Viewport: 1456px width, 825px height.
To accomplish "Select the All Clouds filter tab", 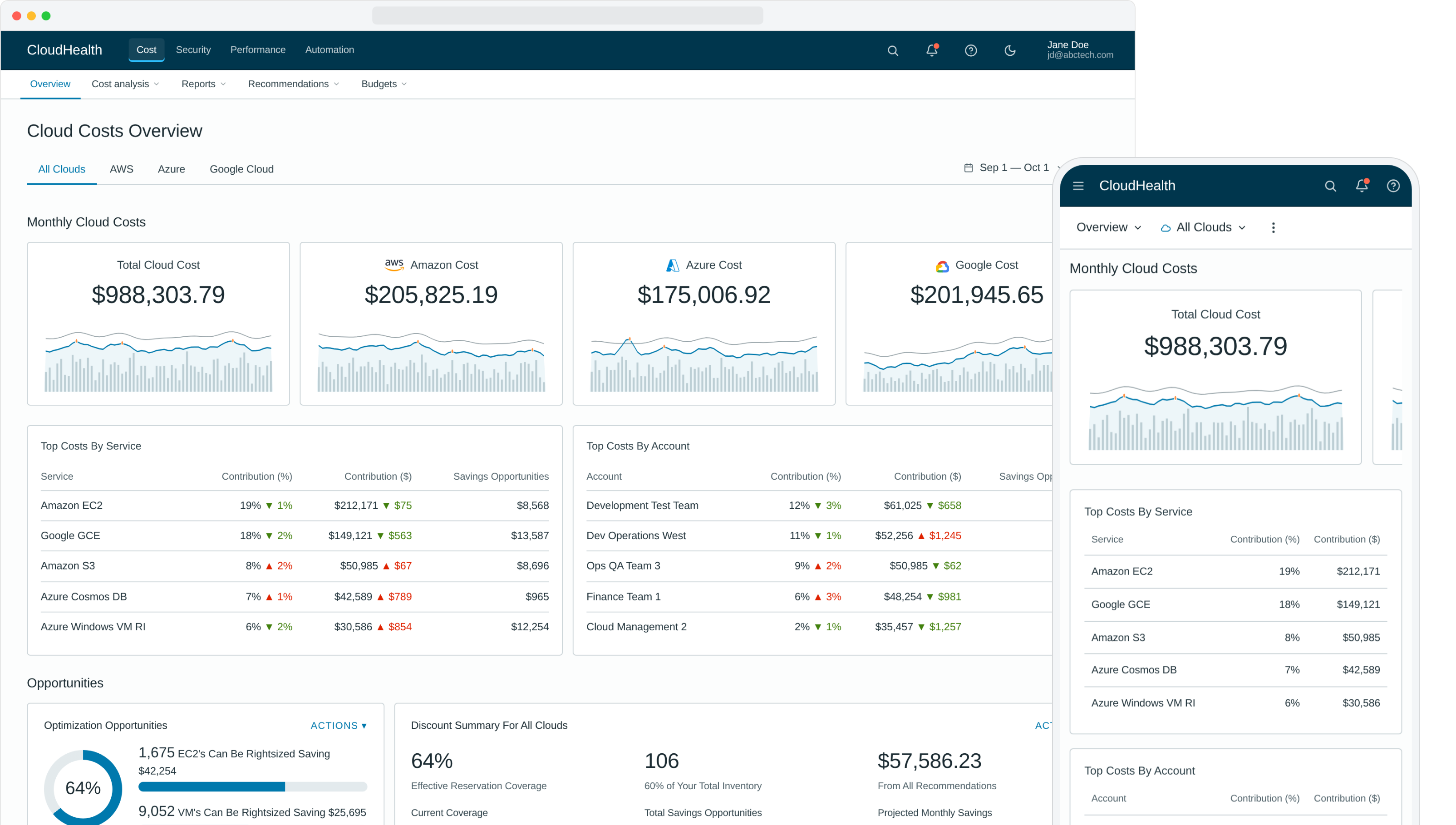I will [61, 169].
